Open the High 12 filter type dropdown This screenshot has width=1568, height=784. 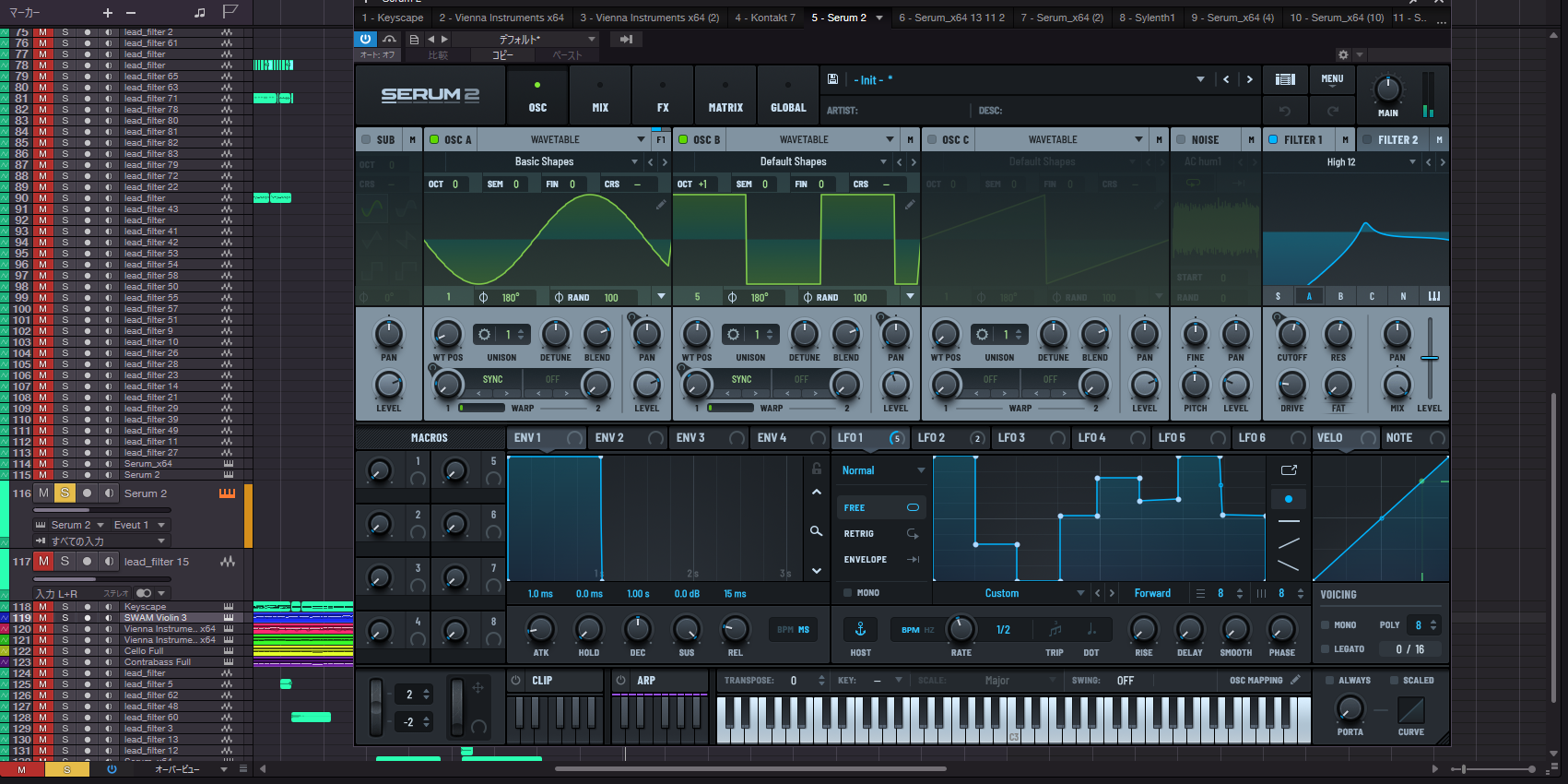click(1341, 162)
